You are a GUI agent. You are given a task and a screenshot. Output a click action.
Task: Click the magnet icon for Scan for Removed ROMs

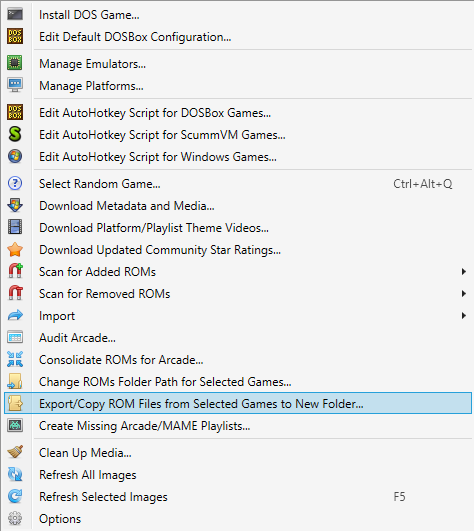(x=15, y=293)
